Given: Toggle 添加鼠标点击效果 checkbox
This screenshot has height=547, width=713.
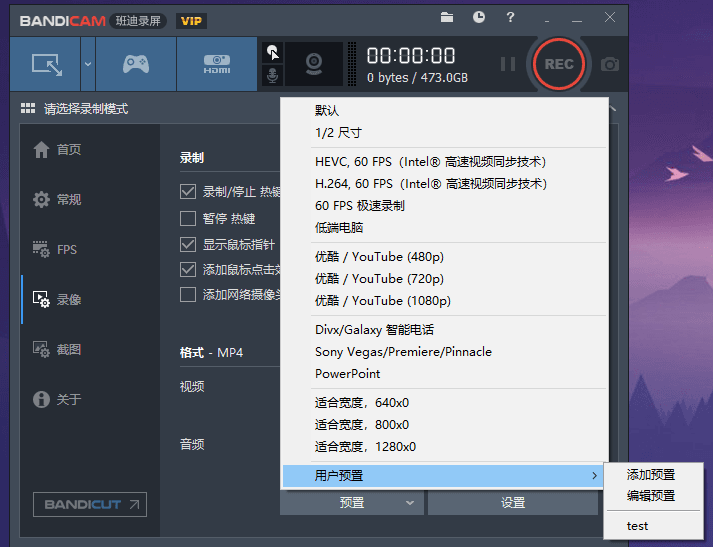Looking at the screenshot, I should (188, 269).
